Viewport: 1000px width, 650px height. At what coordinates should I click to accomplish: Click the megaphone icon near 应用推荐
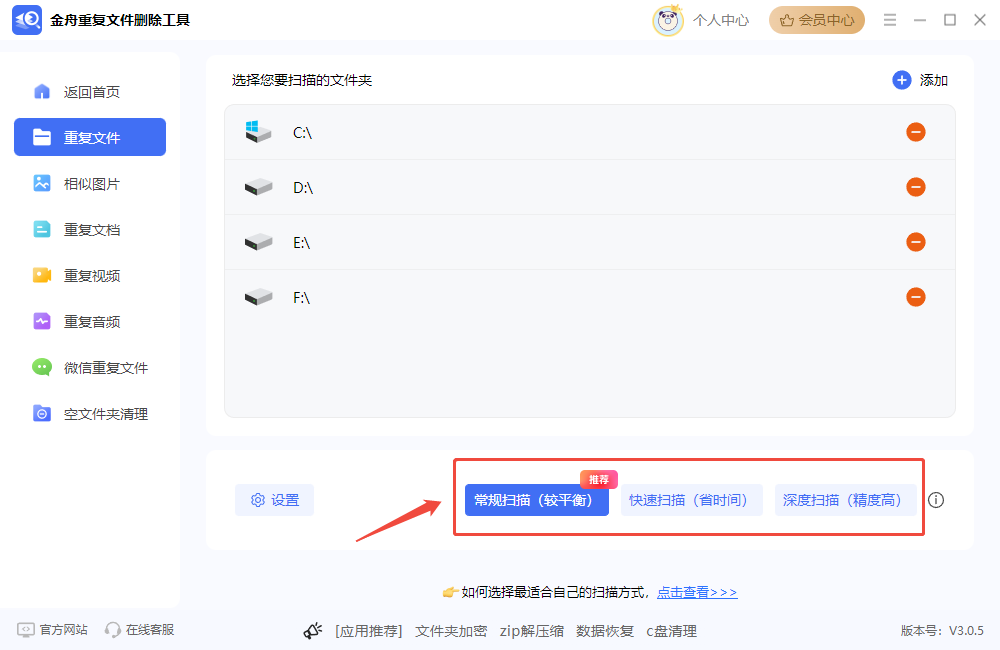coord(312,631)
